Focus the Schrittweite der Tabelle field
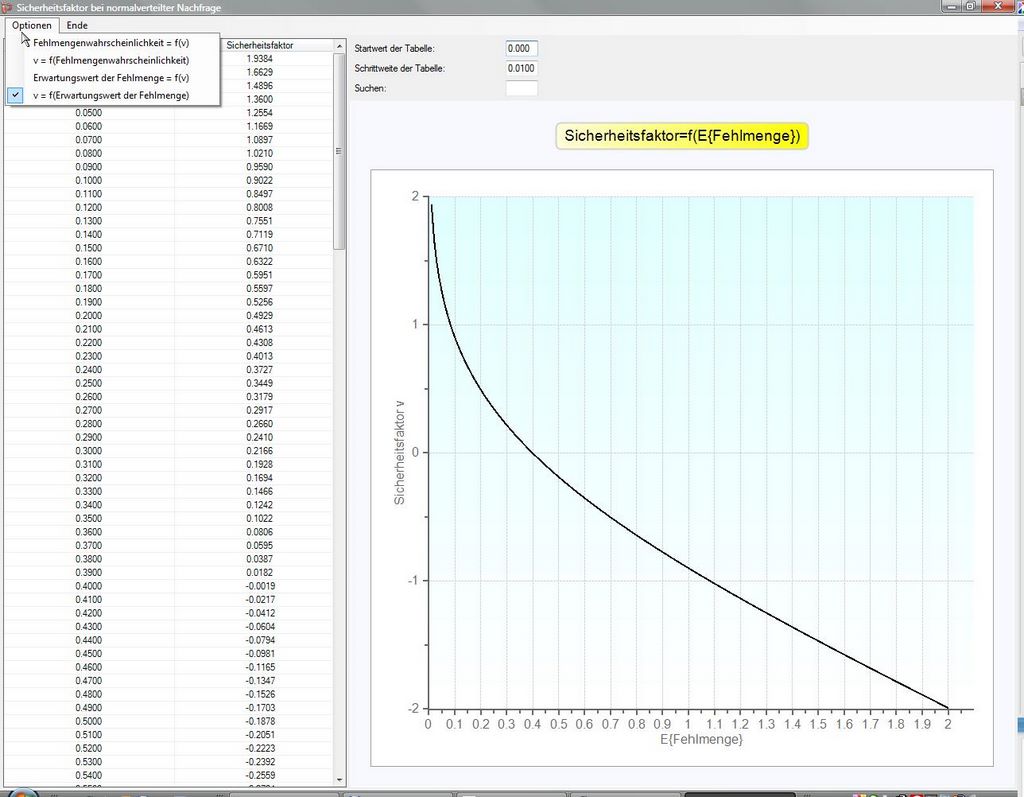This screenshot has width=1024, height=797. 521,69
